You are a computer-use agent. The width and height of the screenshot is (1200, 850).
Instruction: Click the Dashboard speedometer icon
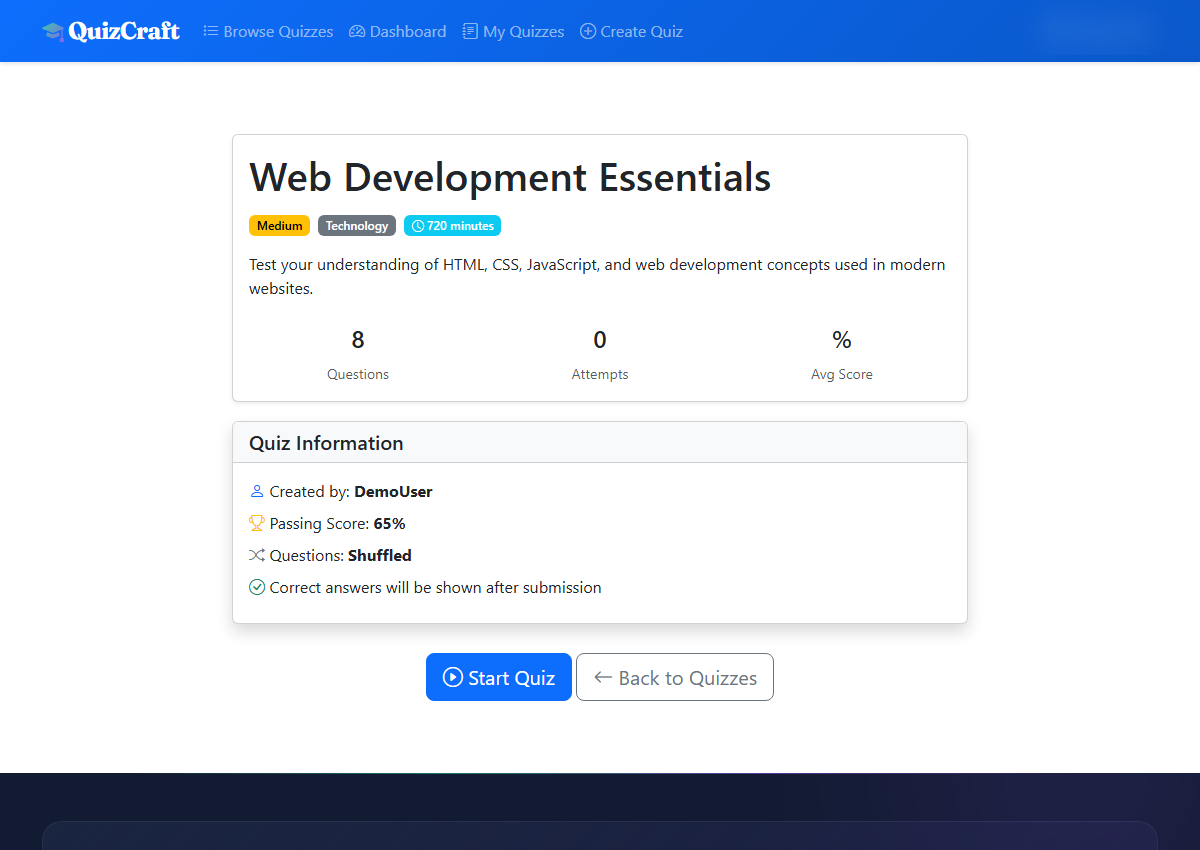pos(357,32)
